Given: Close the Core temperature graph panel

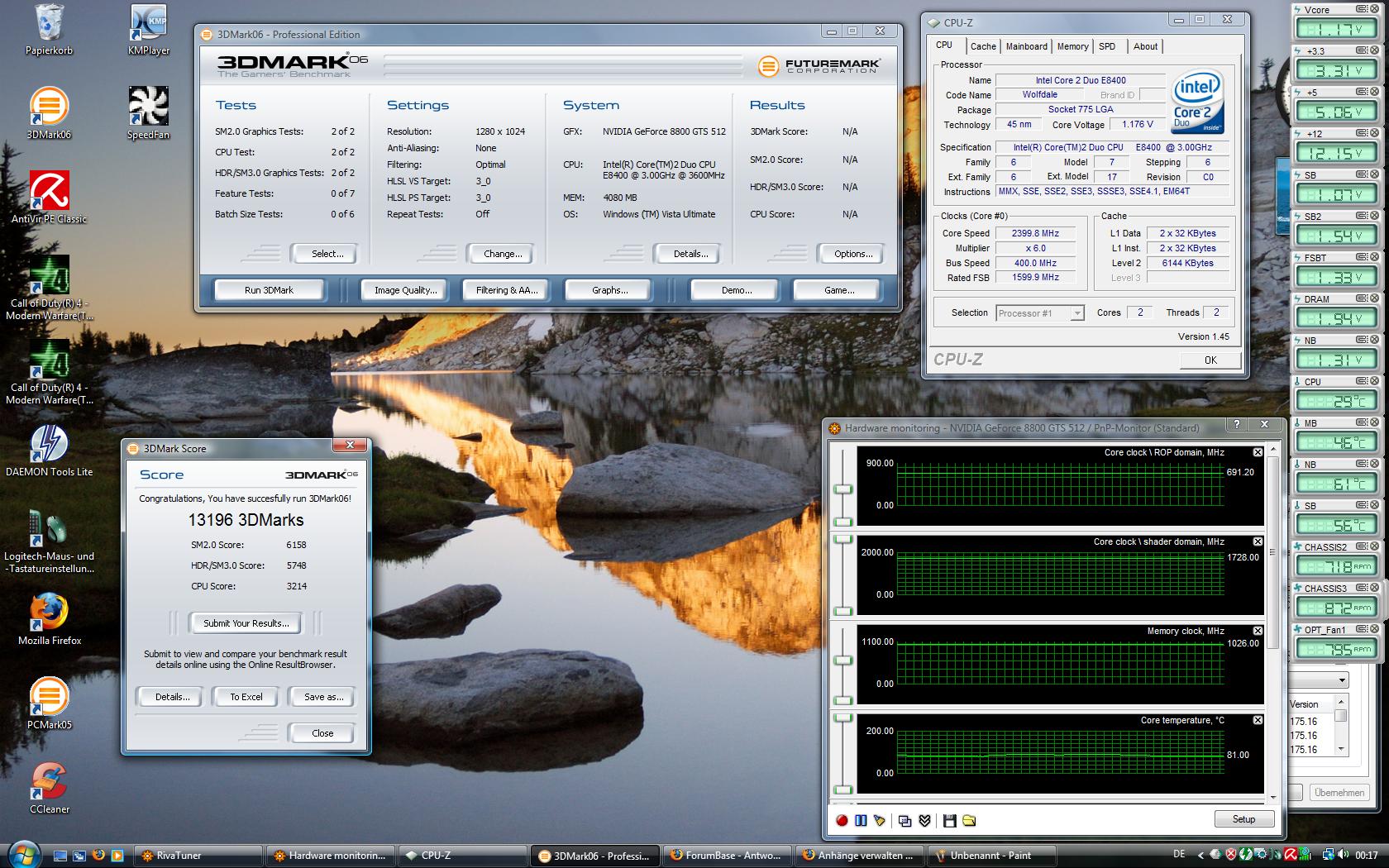Looking at the screenshot, I should pos(1258,720).
